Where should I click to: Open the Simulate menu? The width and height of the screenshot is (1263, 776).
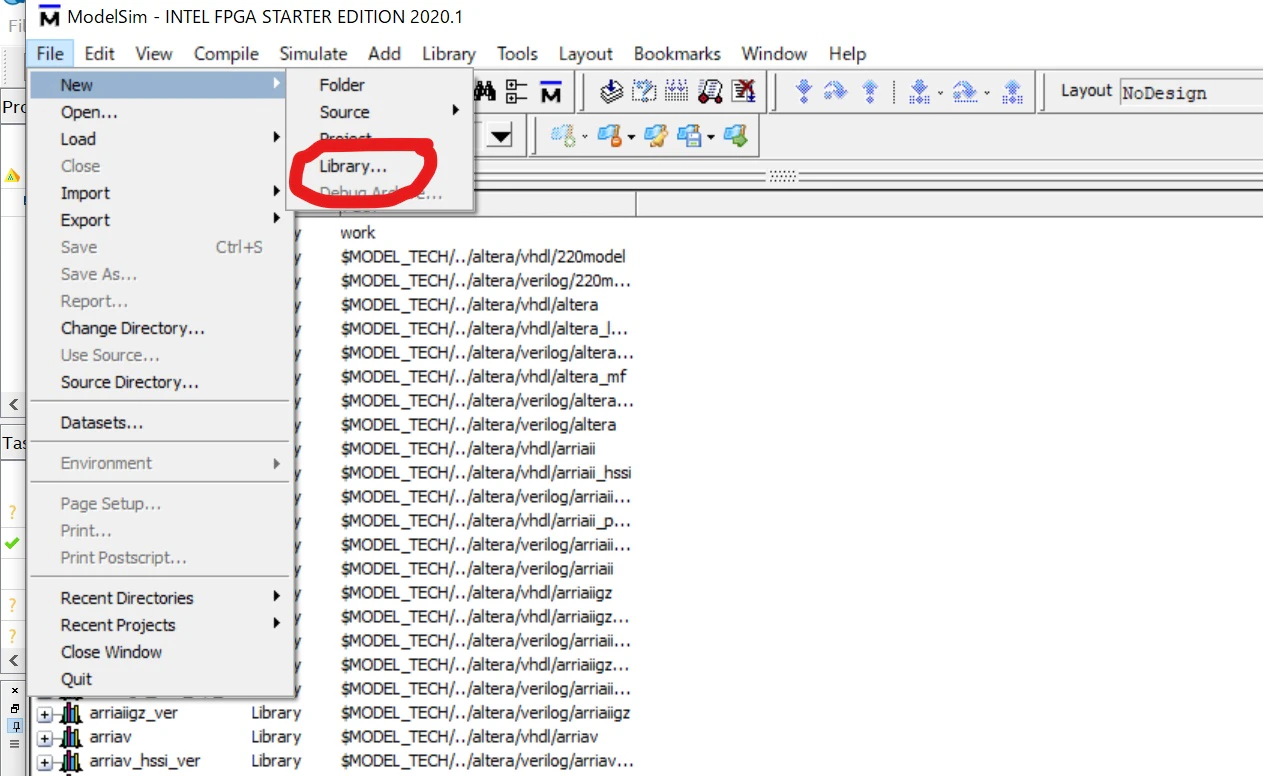coord(313,54)
